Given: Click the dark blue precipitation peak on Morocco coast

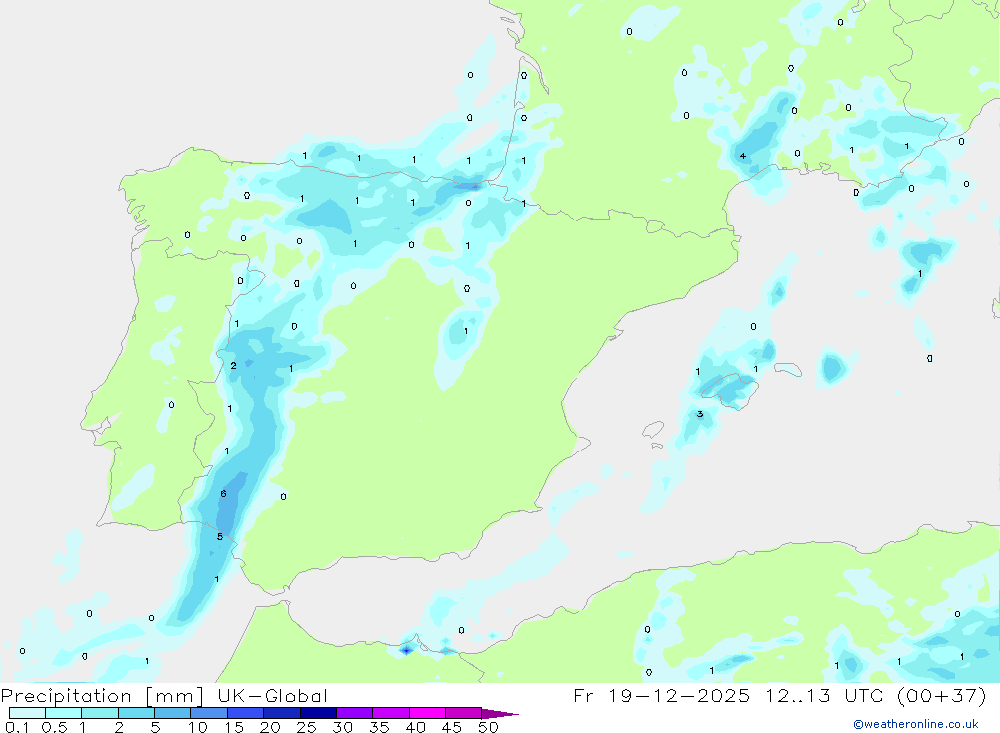Looking at the screenshot, I should pos(407,650).
